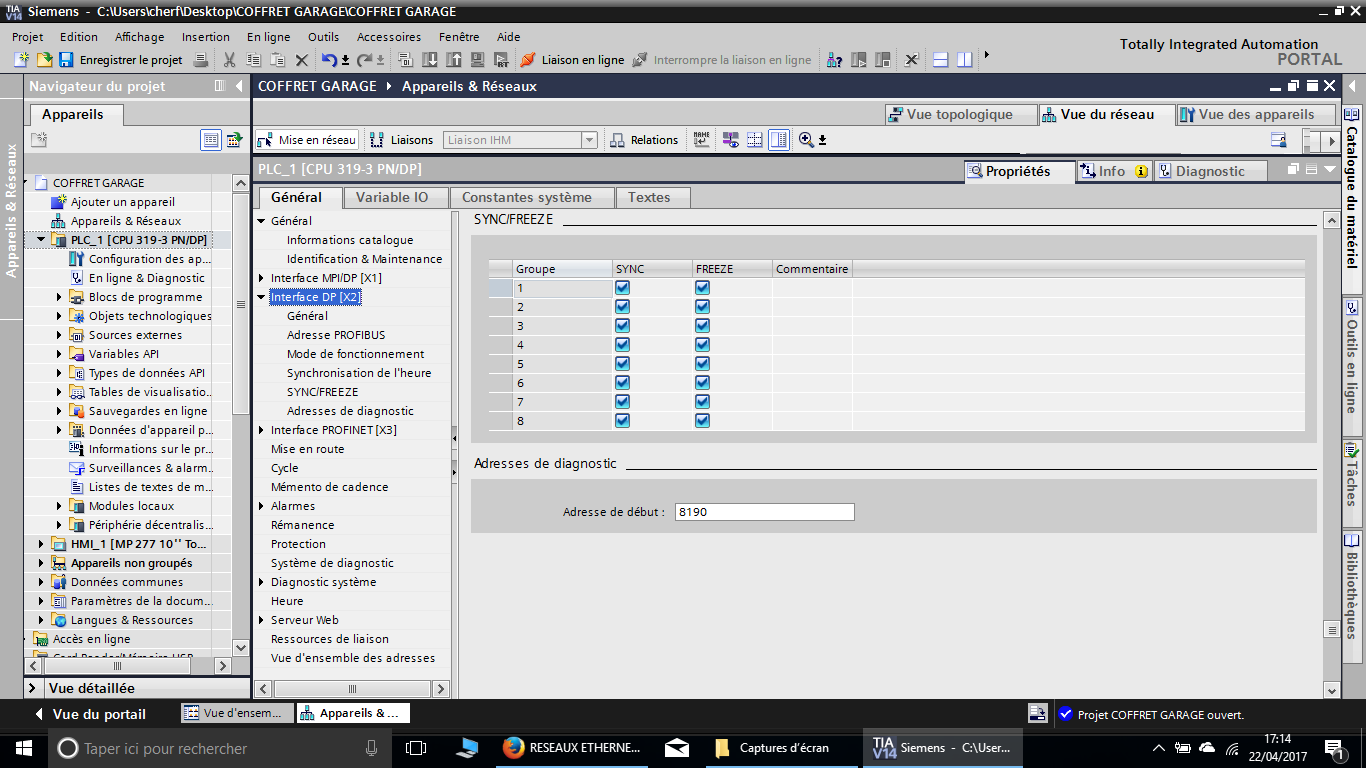1366x768 pixels.
Task: Click the Print icon in the toolbar
Action: tap(200, 60)
